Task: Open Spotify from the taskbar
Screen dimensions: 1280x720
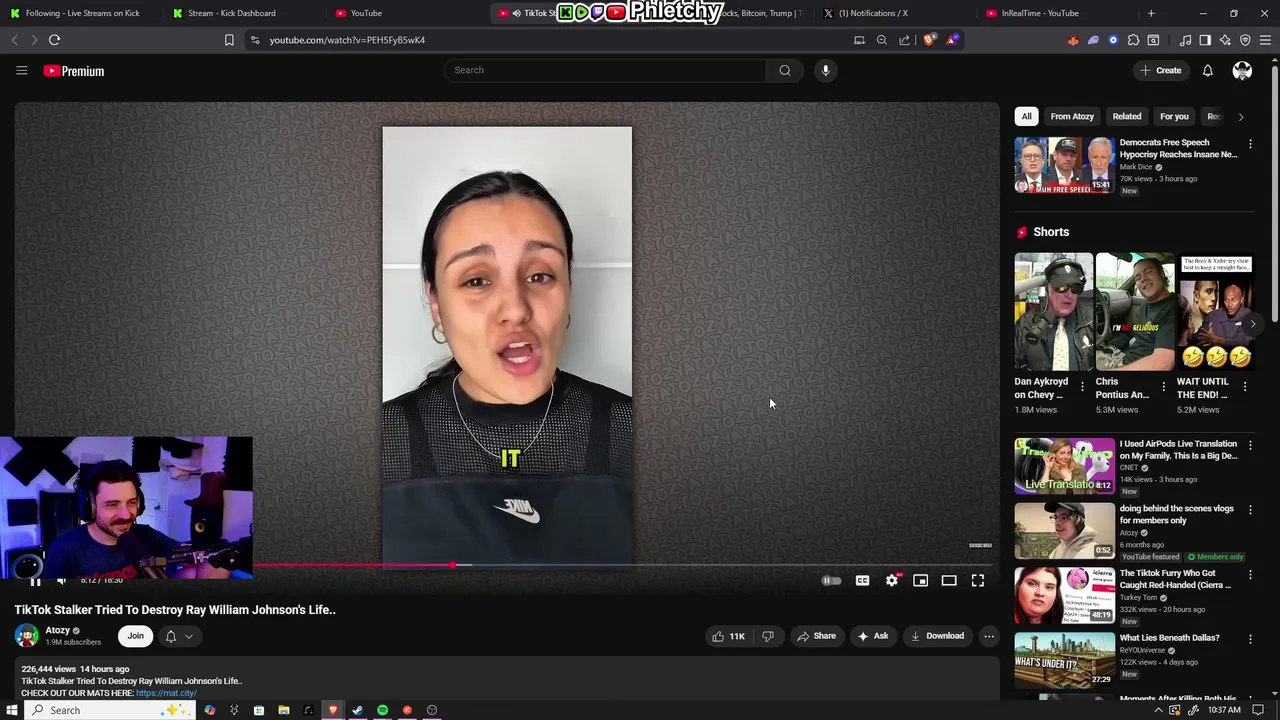Action: point(382,710)
